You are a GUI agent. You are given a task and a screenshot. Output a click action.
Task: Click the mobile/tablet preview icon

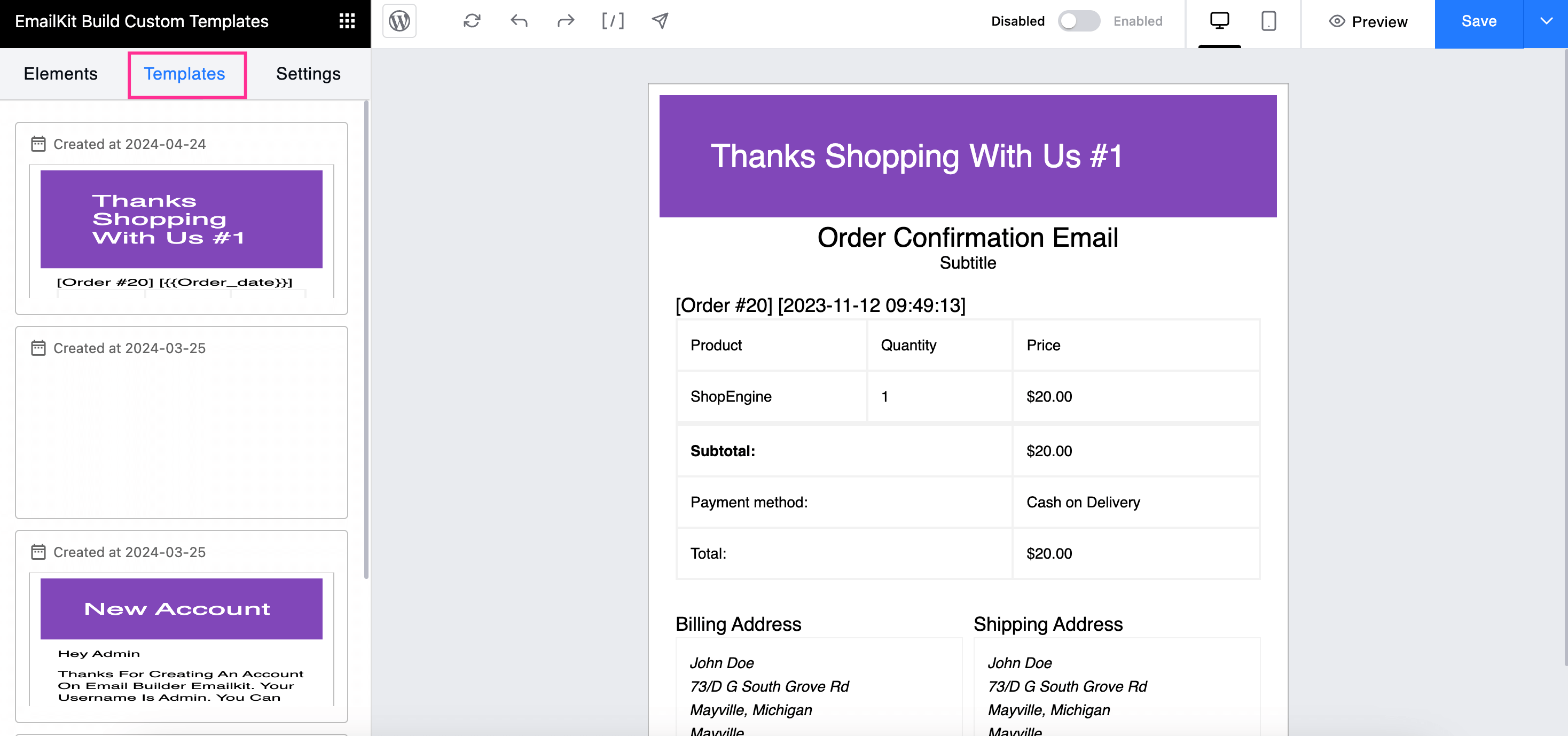(x=1269, y=19)
